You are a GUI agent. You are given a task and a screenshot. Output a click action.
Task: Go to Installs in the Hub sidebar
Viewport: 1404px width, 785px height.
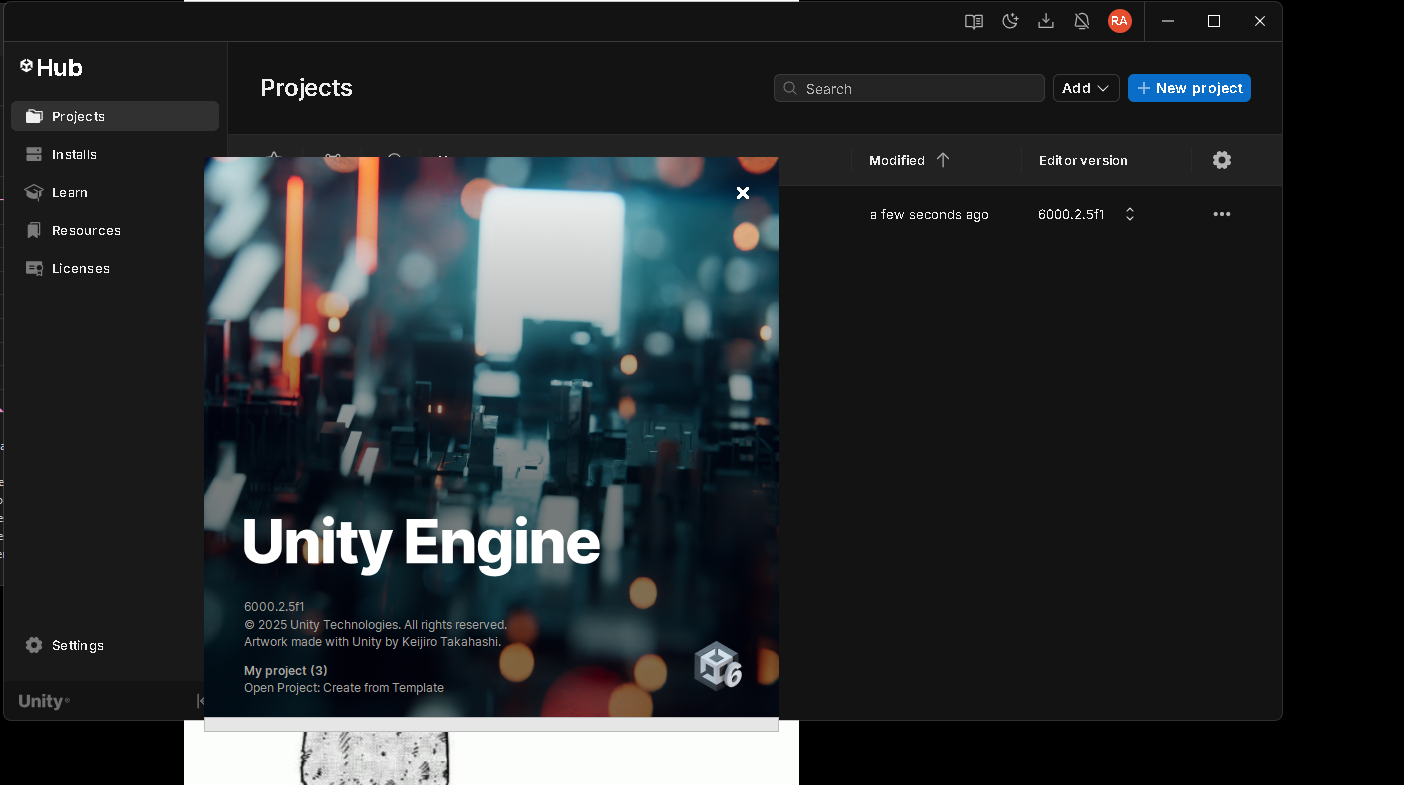[x=115, y=154]
